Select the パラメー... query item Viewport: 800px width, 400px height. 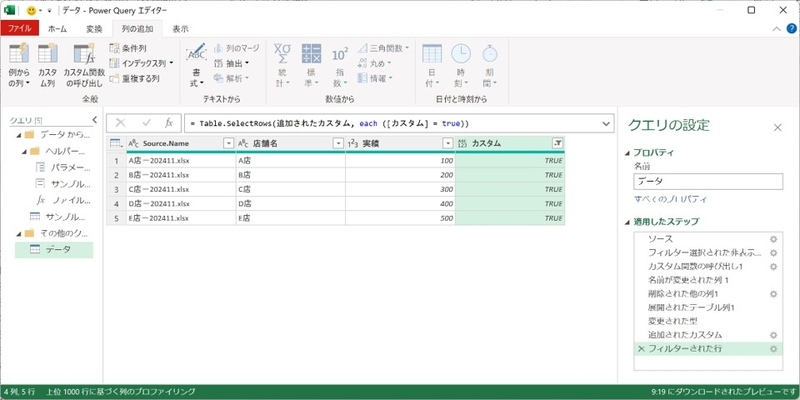tap(63, 167)
